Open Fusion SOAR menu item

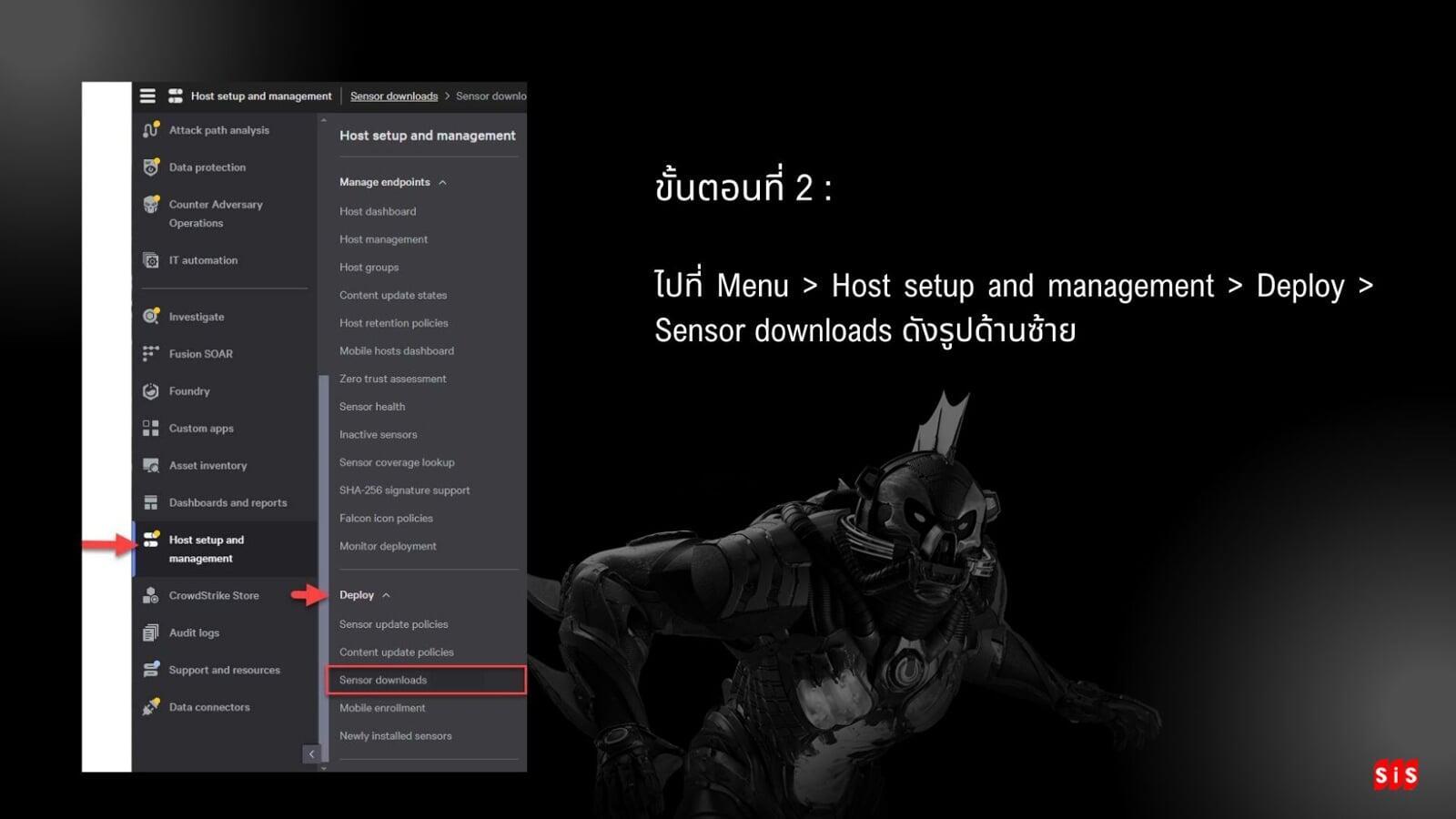pos(201,354)
